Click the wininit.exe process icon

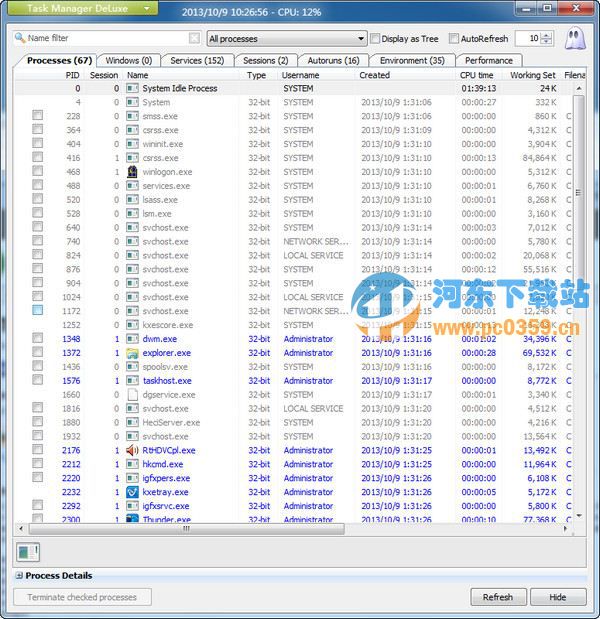tap(132, 144)
